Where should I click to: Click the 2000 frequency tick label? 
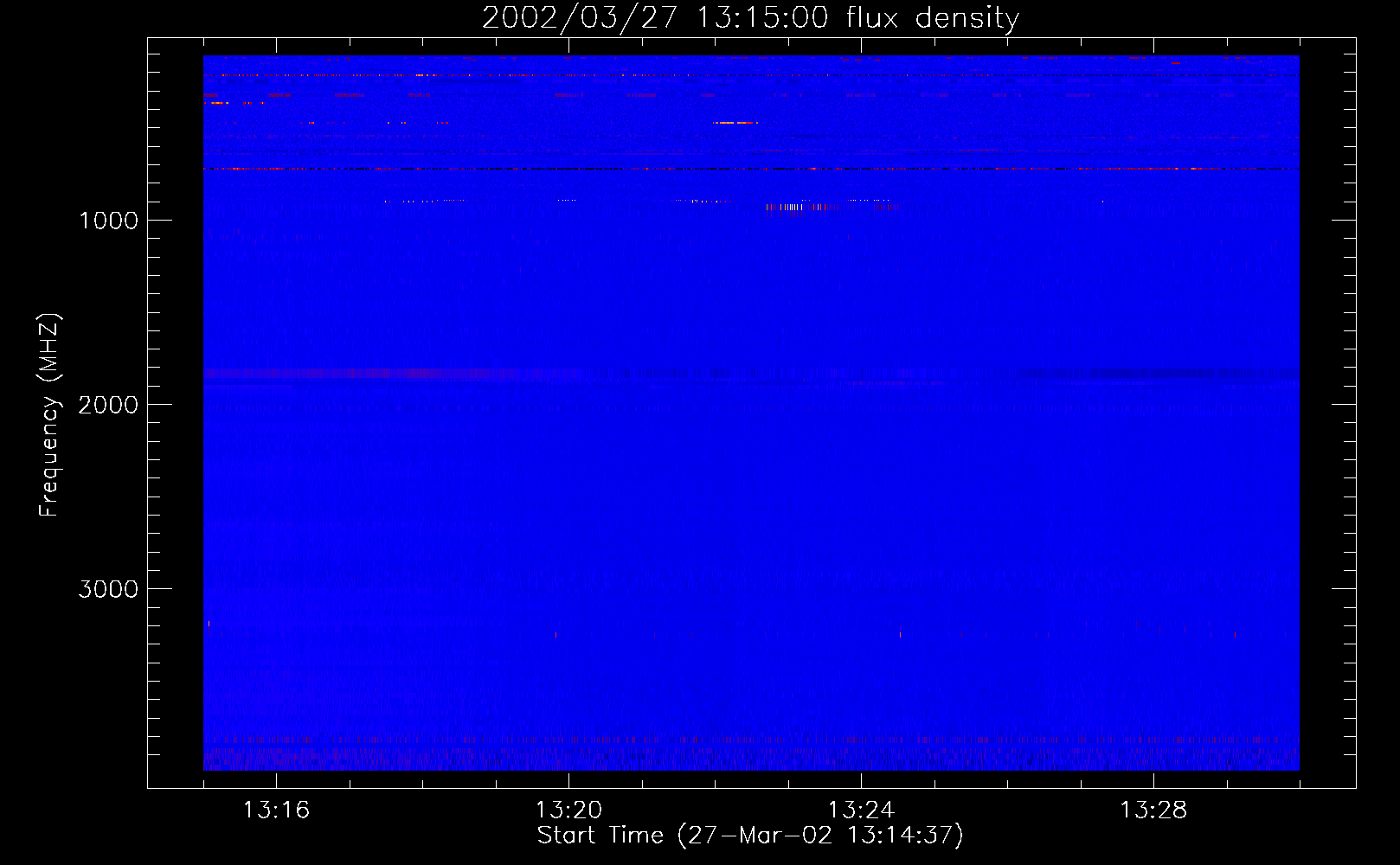point(108,405)
